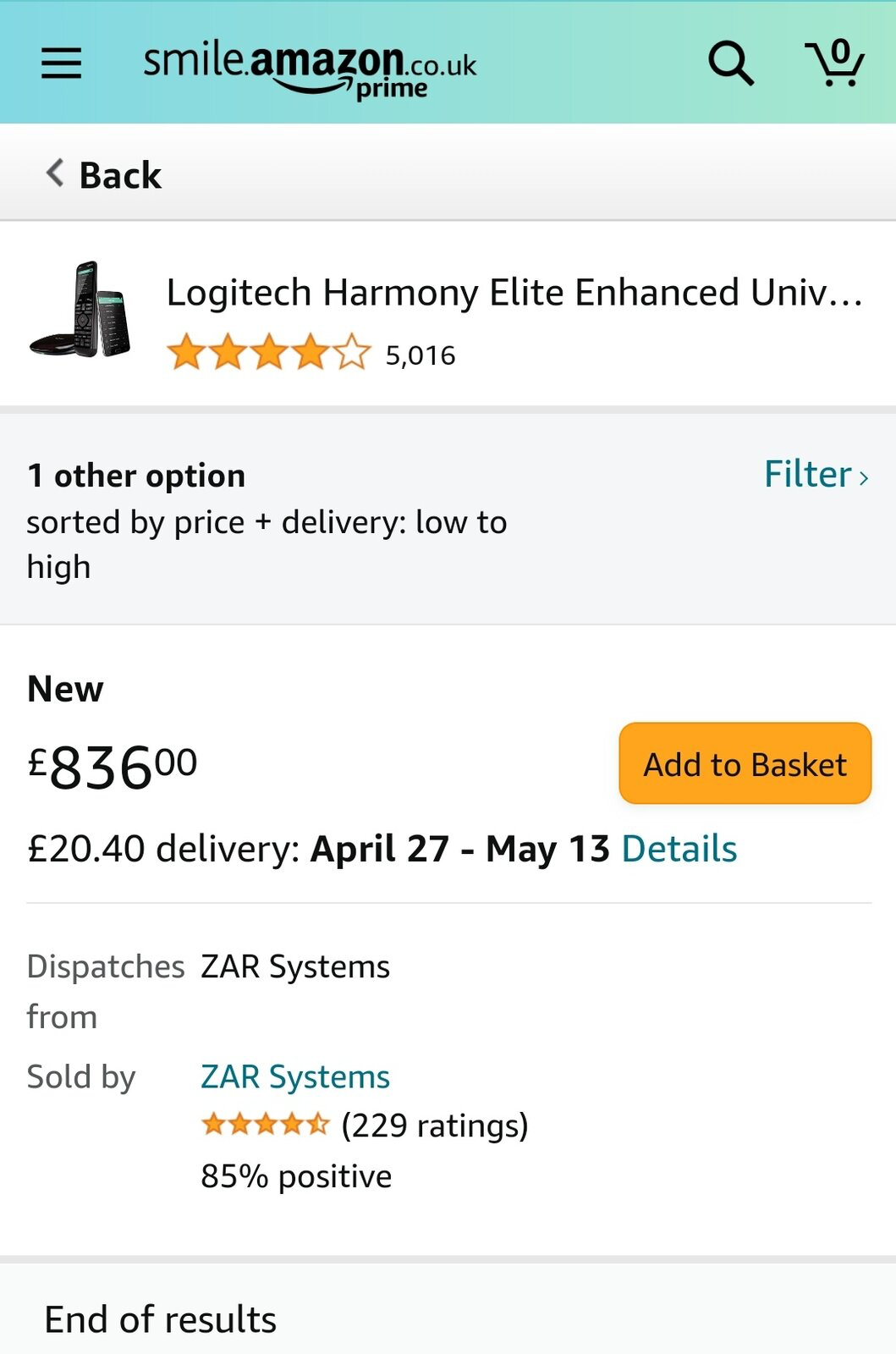Click the £836.00 price

click(x=113, y=767)
